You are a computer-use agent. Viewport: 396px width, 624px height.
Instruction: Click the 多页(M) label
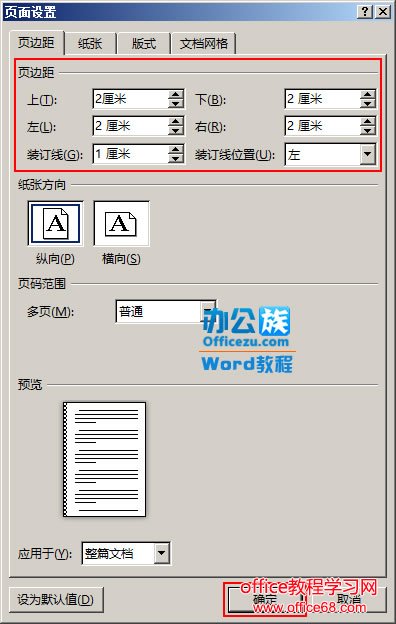point(51,312)
